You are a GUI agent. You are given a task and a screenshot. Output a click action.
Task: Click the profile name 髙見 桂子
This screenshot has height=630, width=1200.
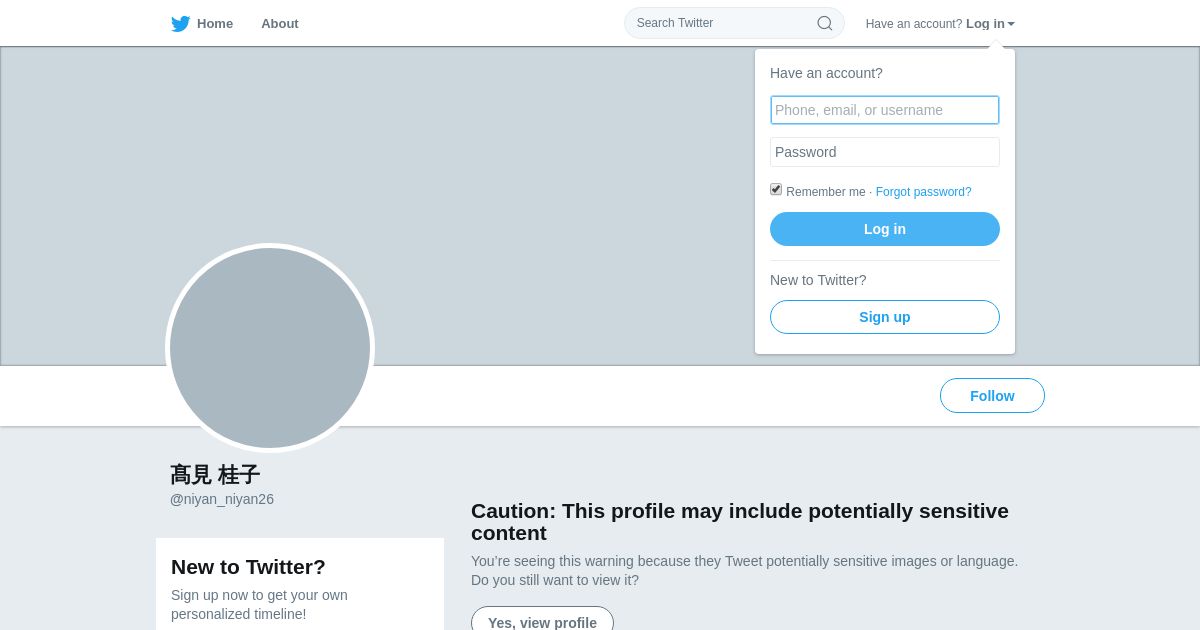(215, 475)
